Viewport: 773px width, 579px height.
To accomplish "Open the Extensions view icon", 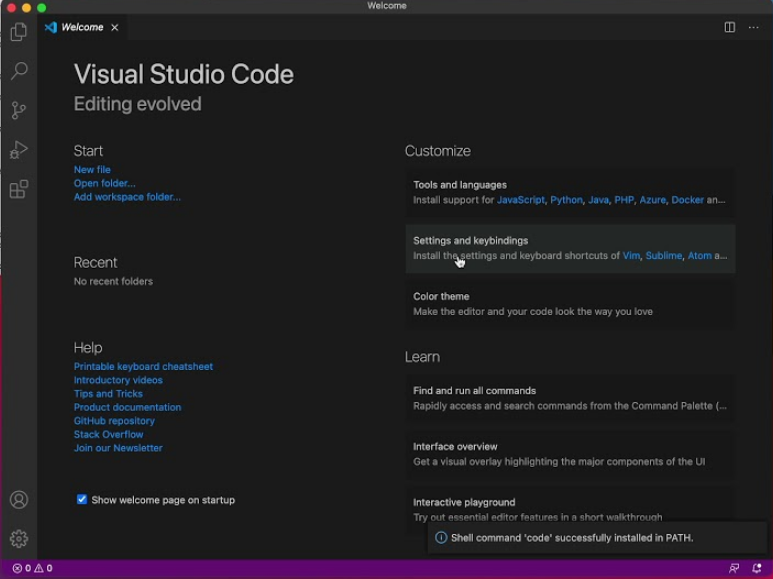I will click(19, 190).
